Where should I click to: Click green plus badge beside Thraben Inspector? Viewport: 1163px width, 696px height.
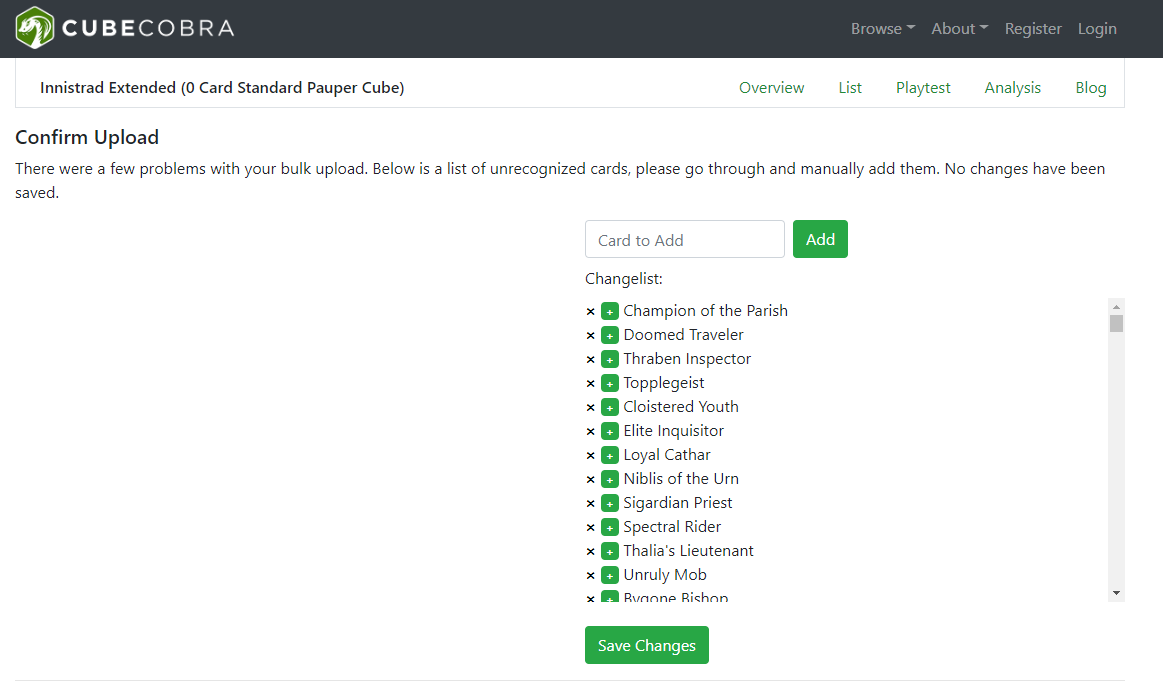click(x=610, y=359)
